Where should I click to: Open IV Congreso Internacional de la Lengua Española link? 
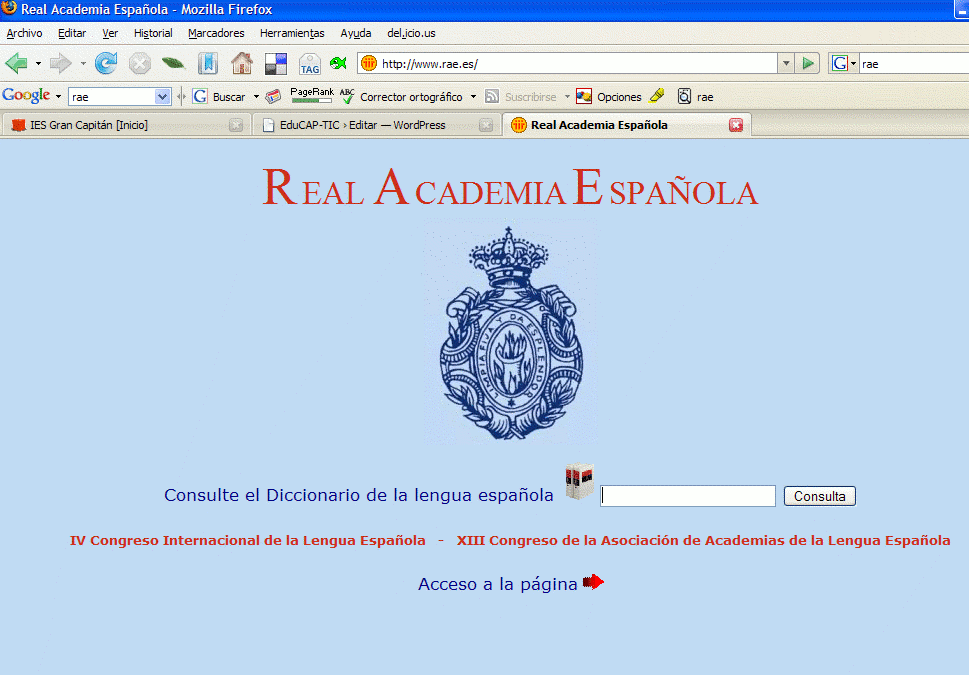248,540
